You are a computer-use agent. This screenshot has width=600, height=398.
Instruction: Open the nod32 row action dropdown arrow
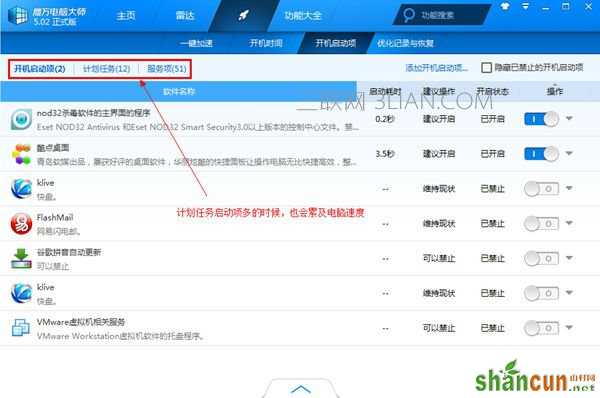tap(569, 118)
